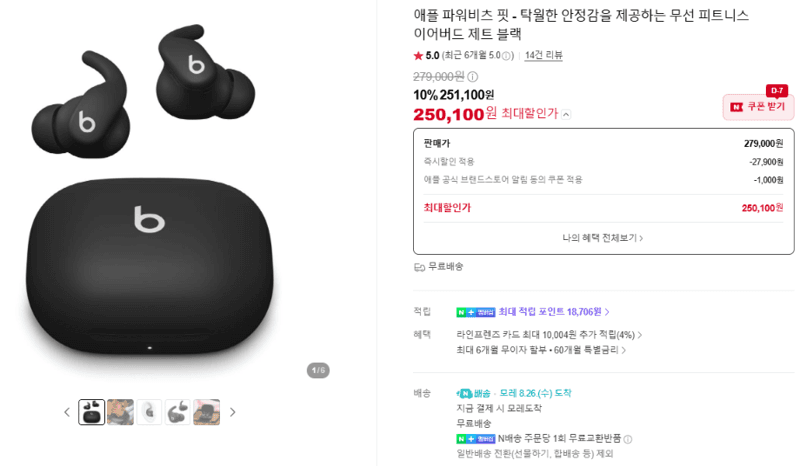Click the free shipping truck icon
Image resolution: width=800 pixels, height=467 pixels.
(419, 267)
